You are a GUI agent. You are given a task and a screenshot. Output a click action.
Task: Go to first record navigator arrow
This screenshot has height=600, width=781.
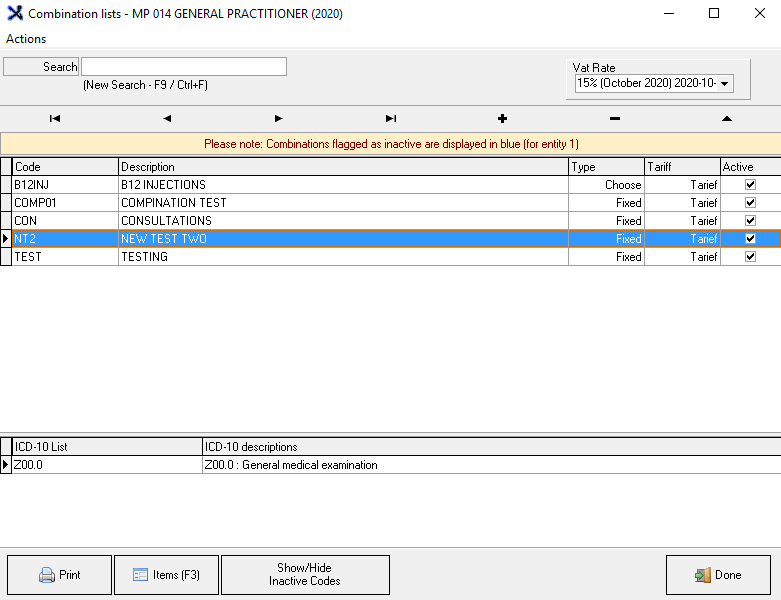pos(55,118)
